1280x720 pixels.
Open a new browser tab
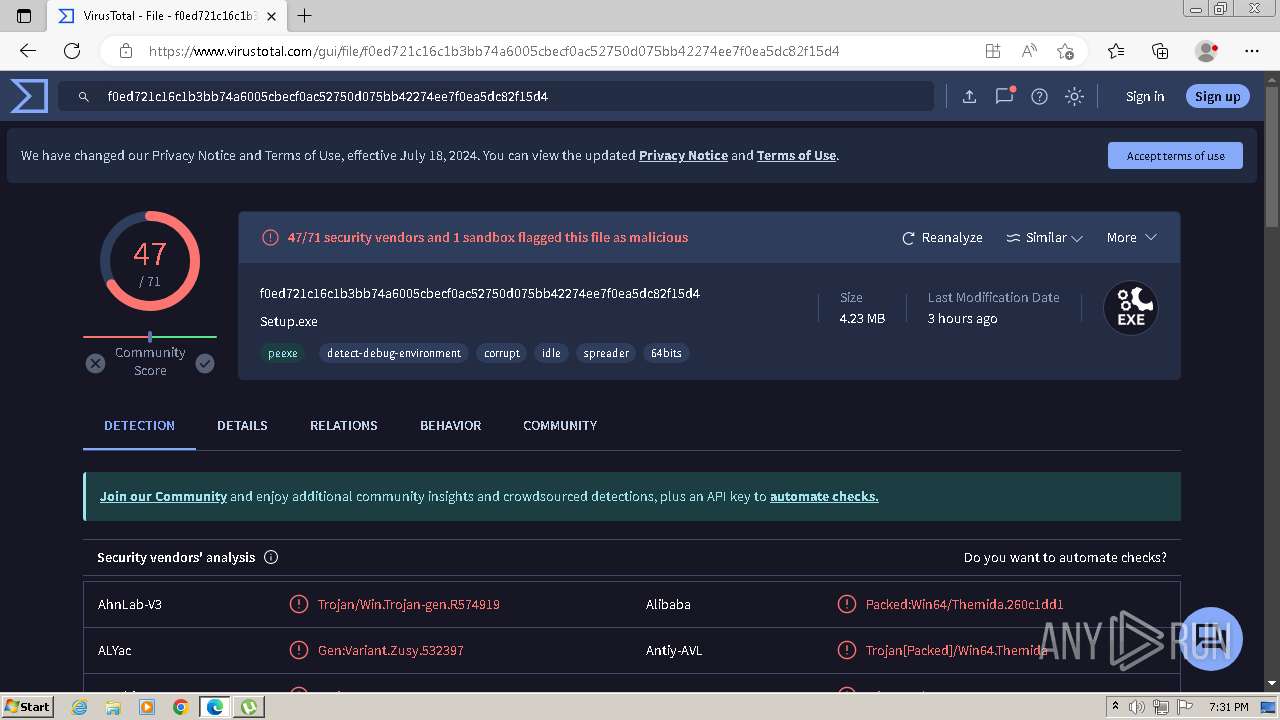(x=305, y=16)
